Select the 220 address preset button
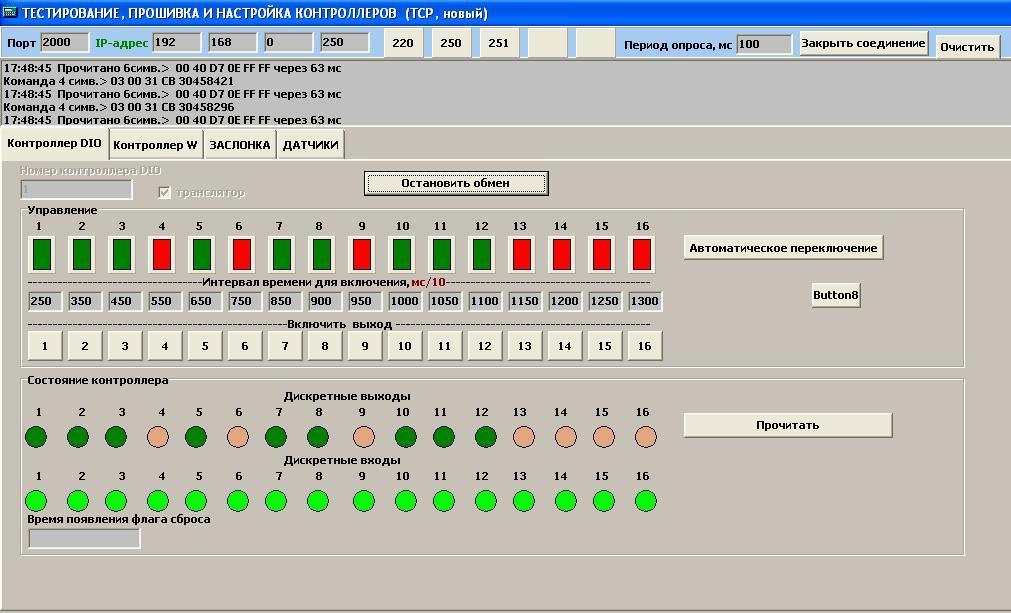This screenshot has height=613, width=1011. pyautogui.click(x=403, y=43)
